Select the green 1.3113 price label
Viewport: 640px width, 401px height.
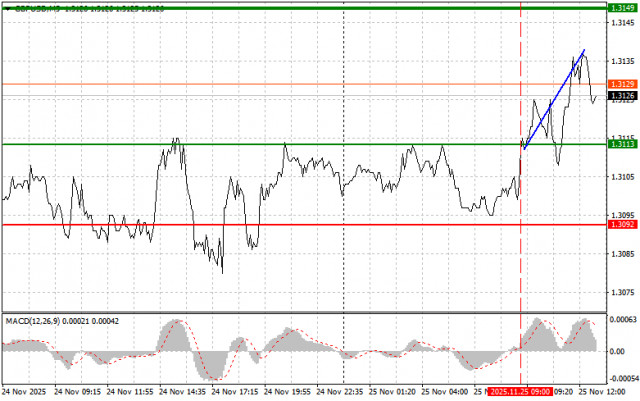click(622, 144)
